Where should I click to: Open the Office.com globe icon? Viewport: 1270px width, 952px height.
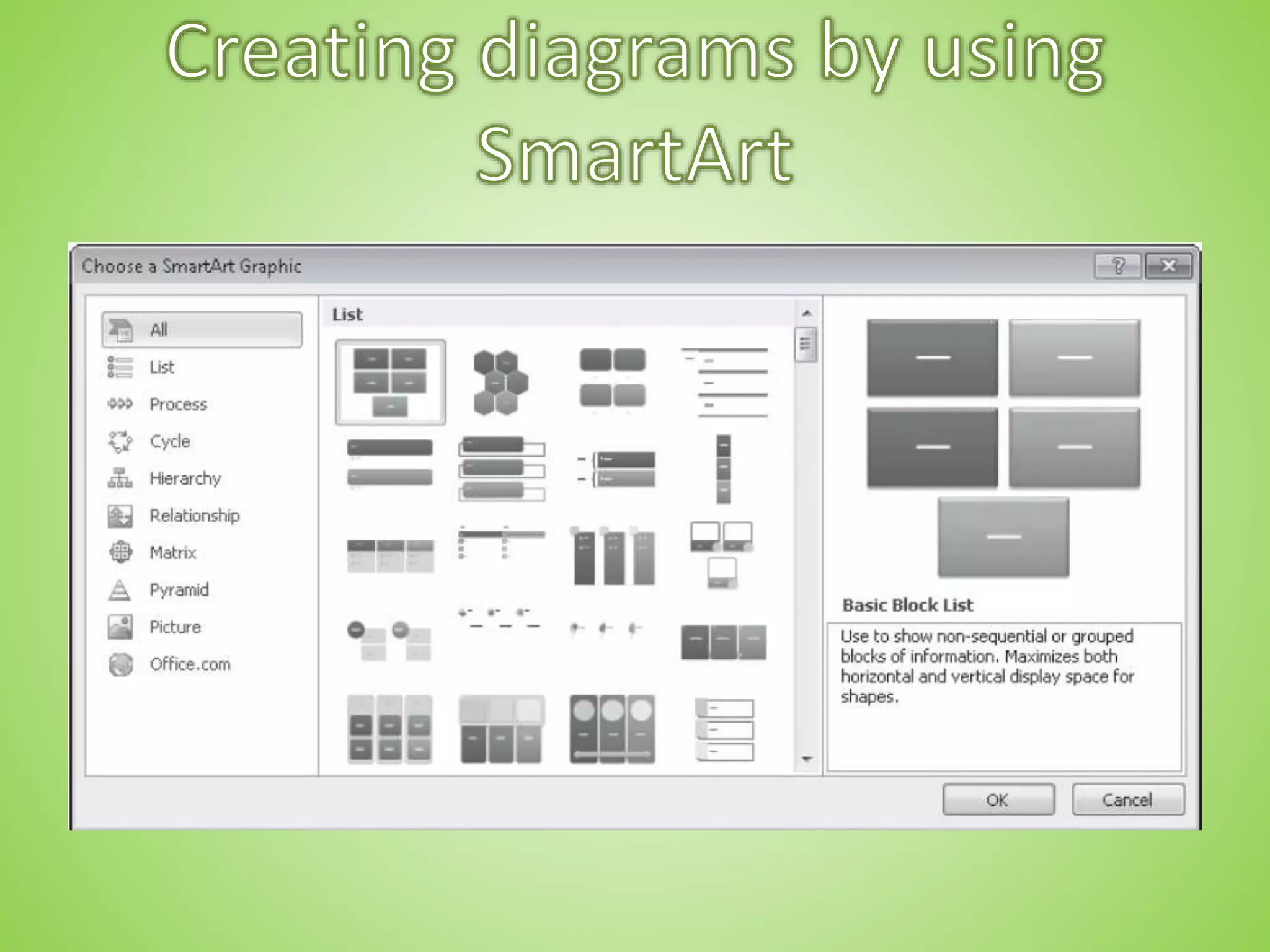tap(120, 664)
